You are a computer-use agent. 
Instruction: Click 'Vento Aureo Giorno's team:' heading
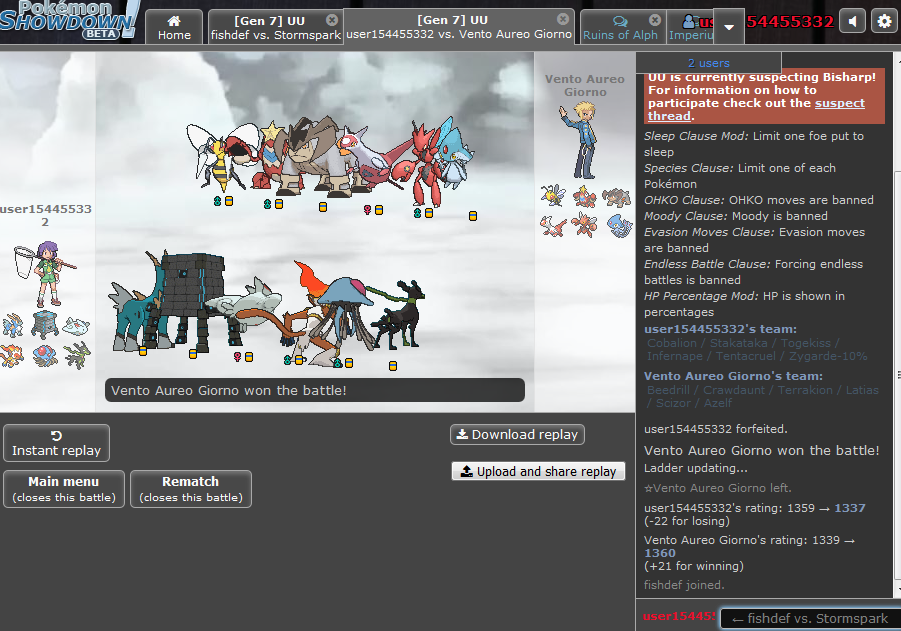(733, 376)
